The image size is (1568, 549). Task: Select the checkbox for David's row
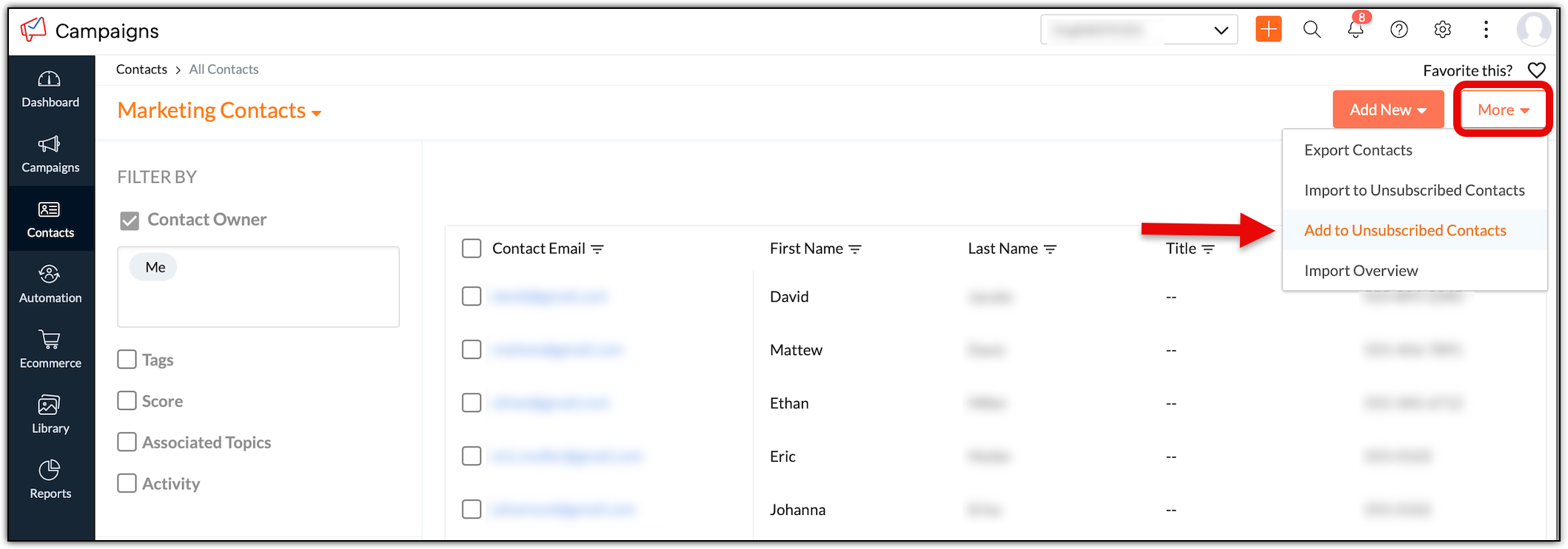(x=472, y=297)
